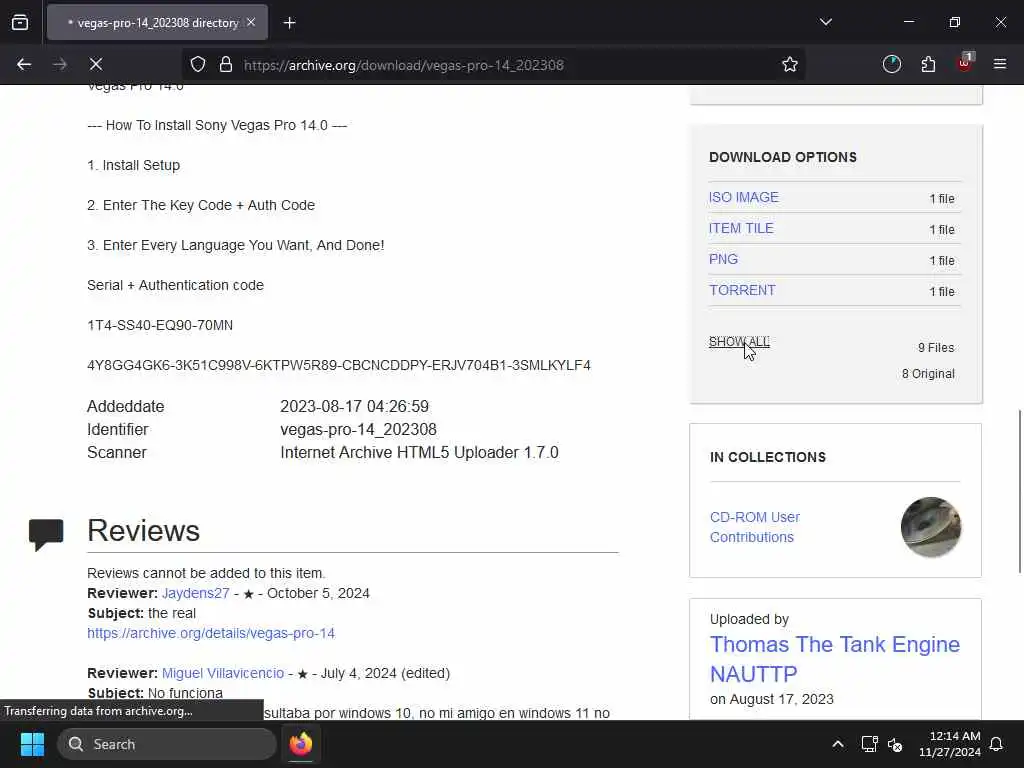Open the PNG download option
The height and width of the screenshot is (768, 1024).
pos(724,259)
